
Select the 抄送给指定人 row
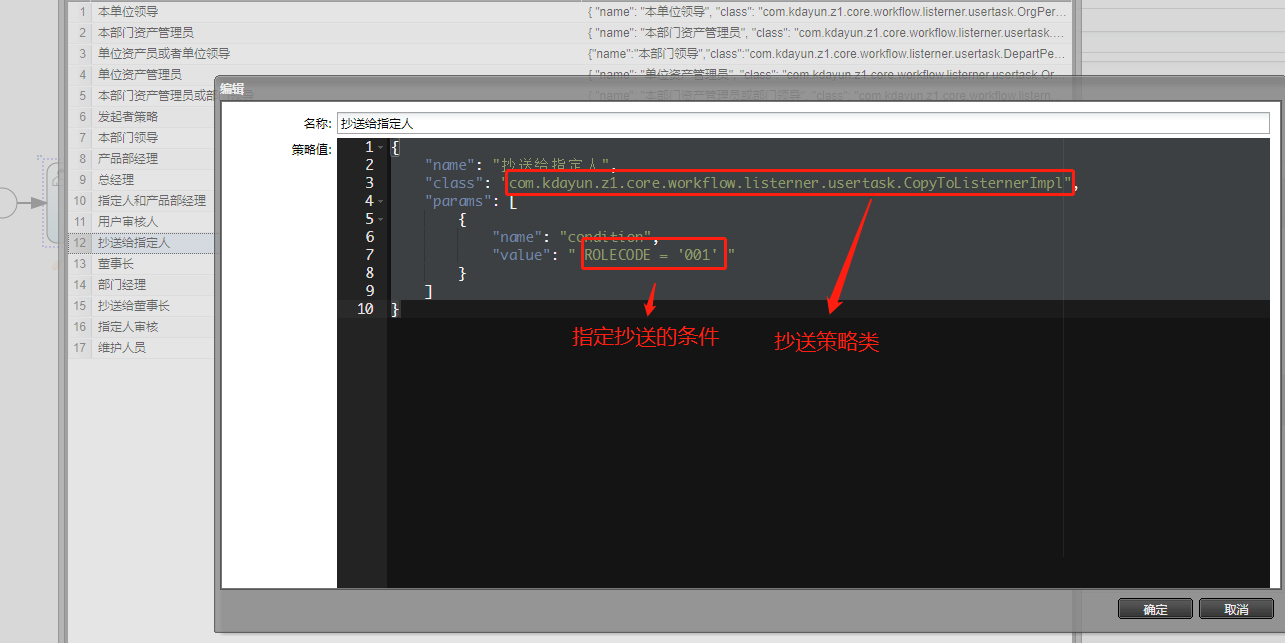point(142,242)
